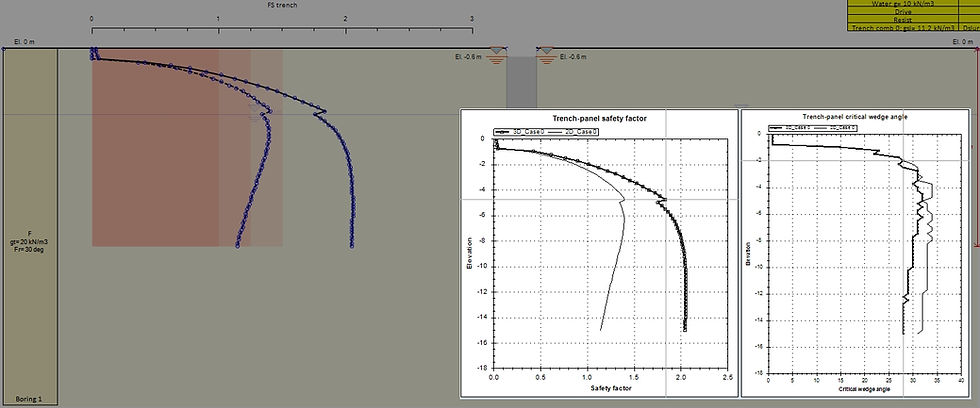Click the 'El. 0 m' label at top right
Image resolution: width=980 pixels, height=408 pixels.
tap(962, 41)
